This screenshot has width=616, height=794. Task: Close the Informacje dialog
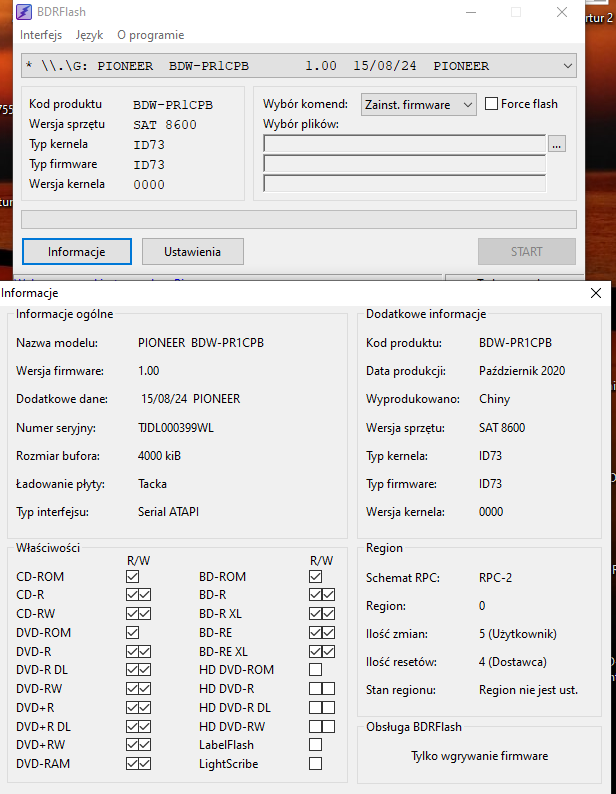596,293
